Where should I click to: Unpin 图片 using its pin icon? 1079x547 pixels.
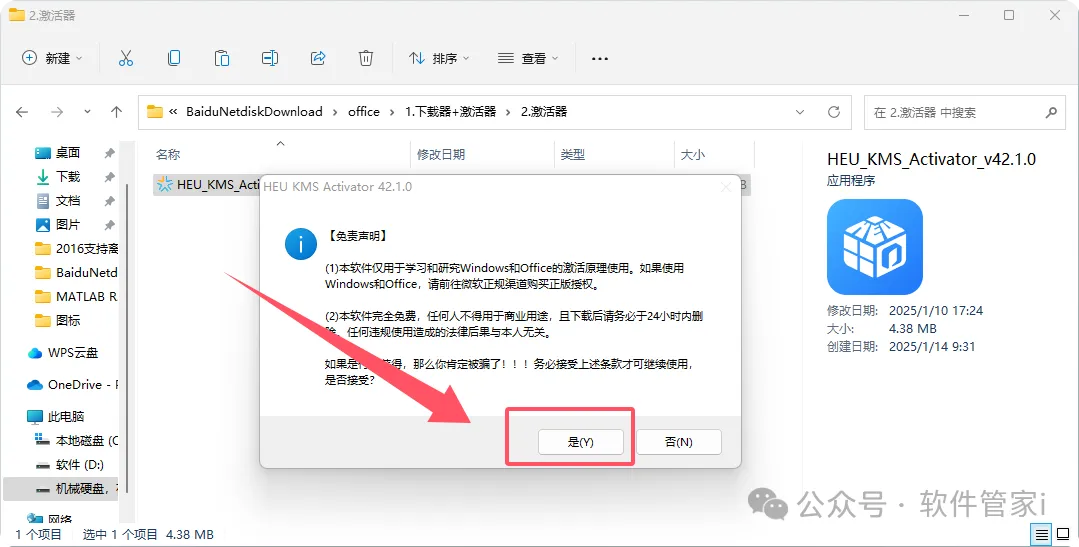pyautogui.click(x=109, y=226)
